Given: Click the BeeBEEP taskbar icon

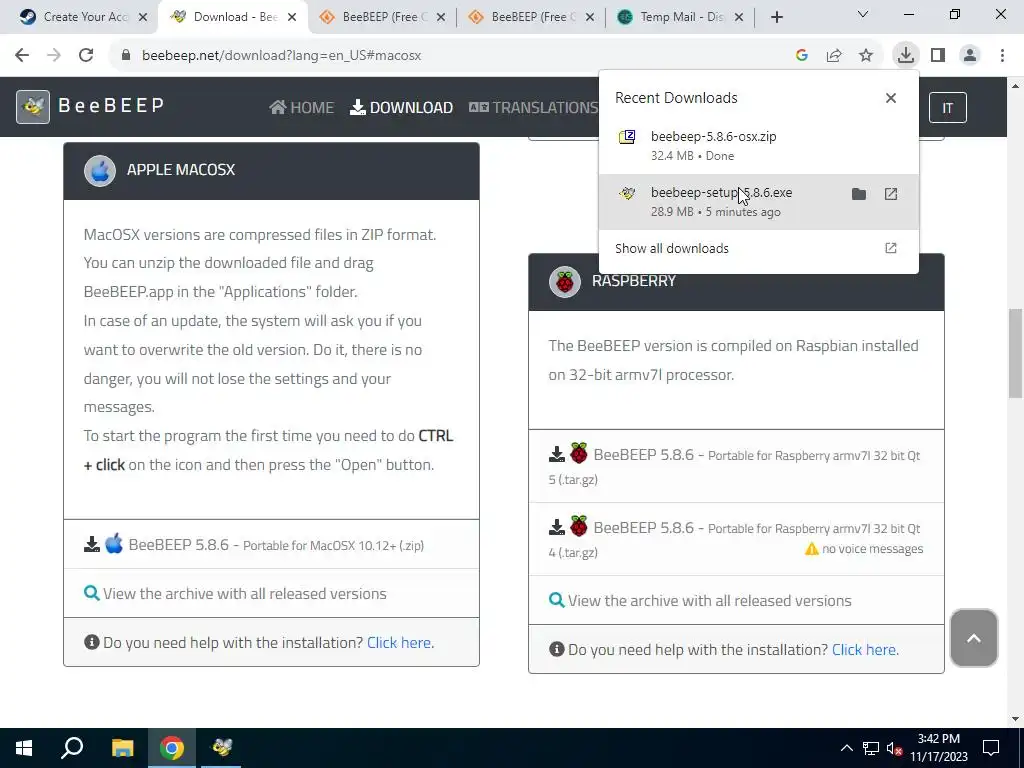Looking at the screenshot, I should tap(222, 748).
